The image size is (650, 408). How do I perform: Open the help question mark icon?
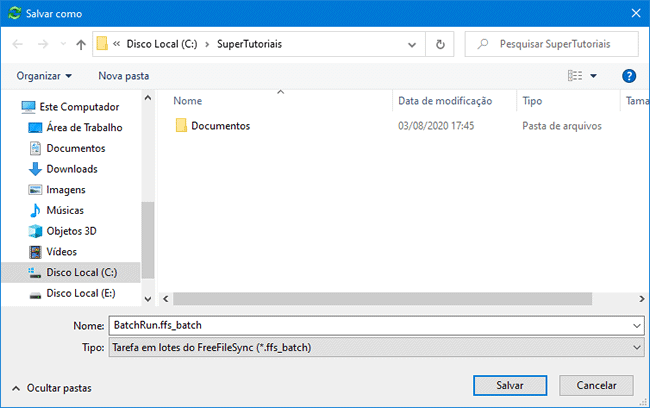point(629,76)
